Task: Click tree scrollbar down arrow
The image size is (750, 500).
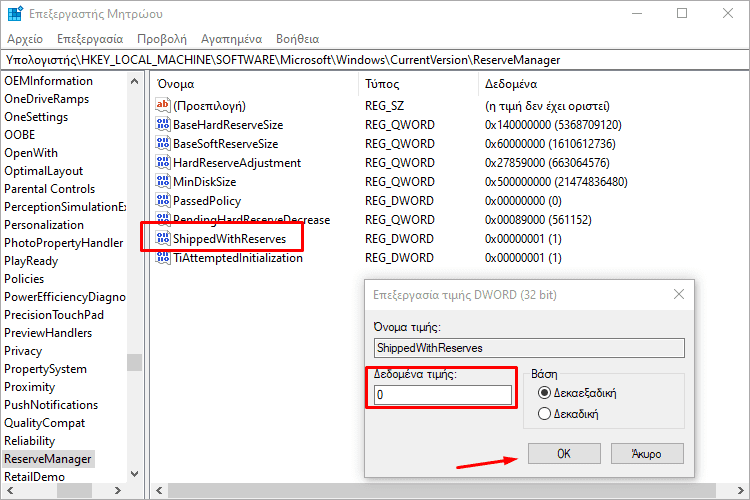Action: (x=134, y=474)
